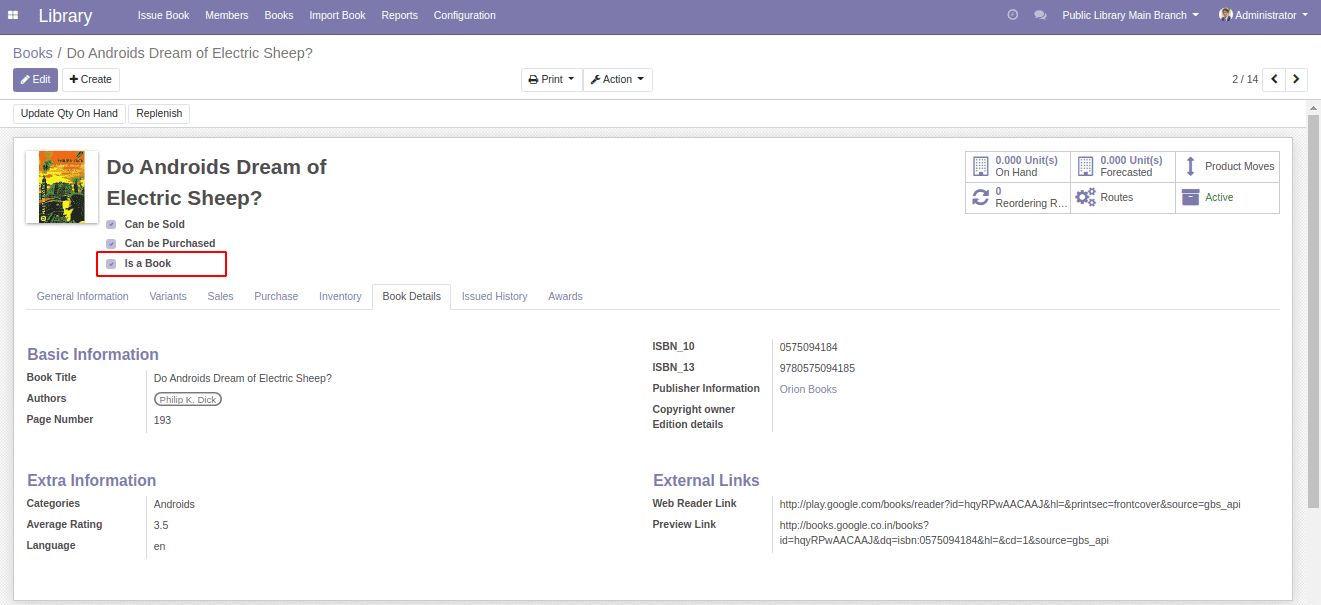Open the Books menu in navbar
The image size is (1321, 605).
pyautogui.click(x=279, y=15)
